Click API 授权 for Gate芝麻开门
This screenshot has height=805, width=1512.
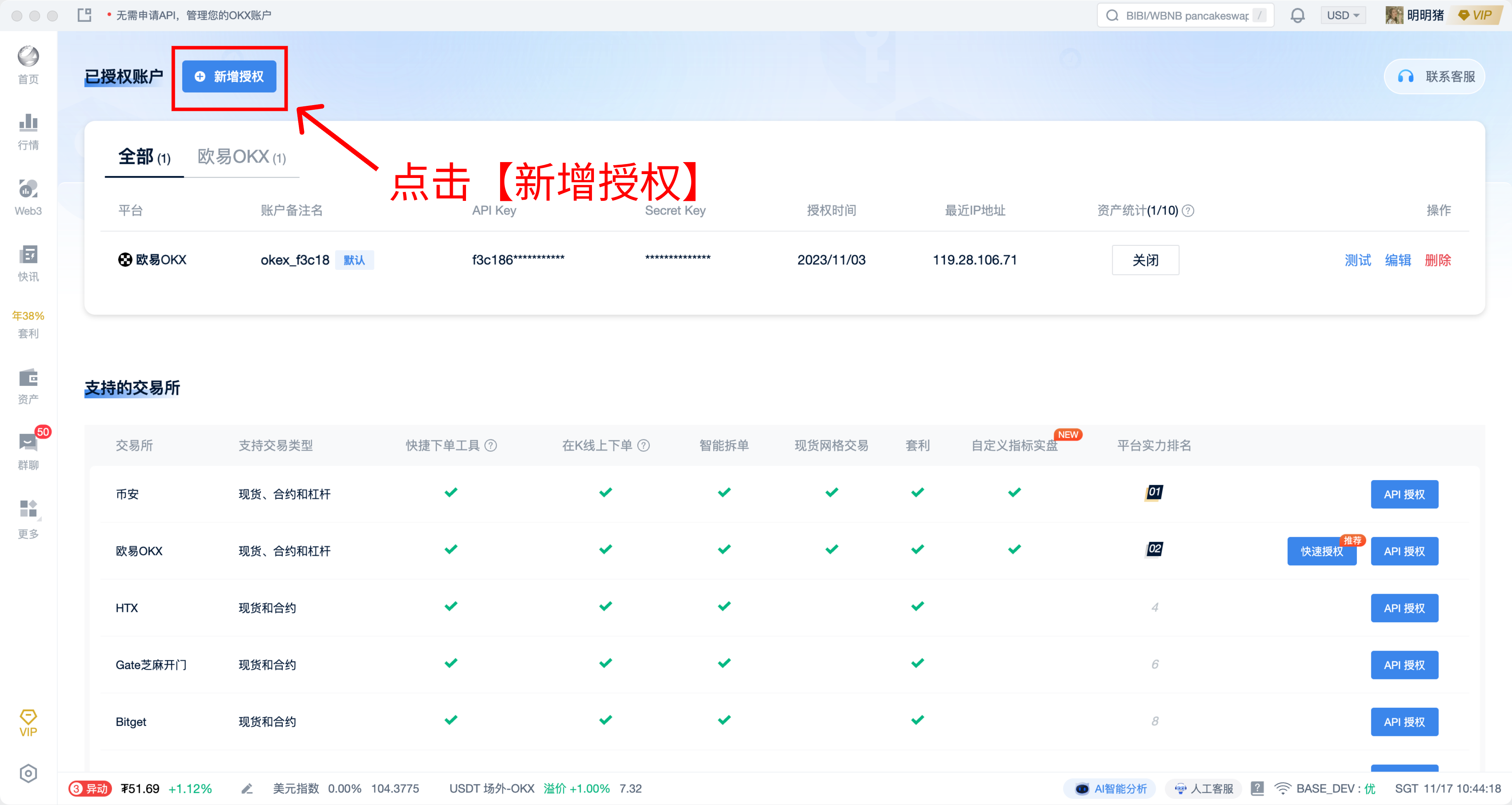click(x=1404, y=665)
